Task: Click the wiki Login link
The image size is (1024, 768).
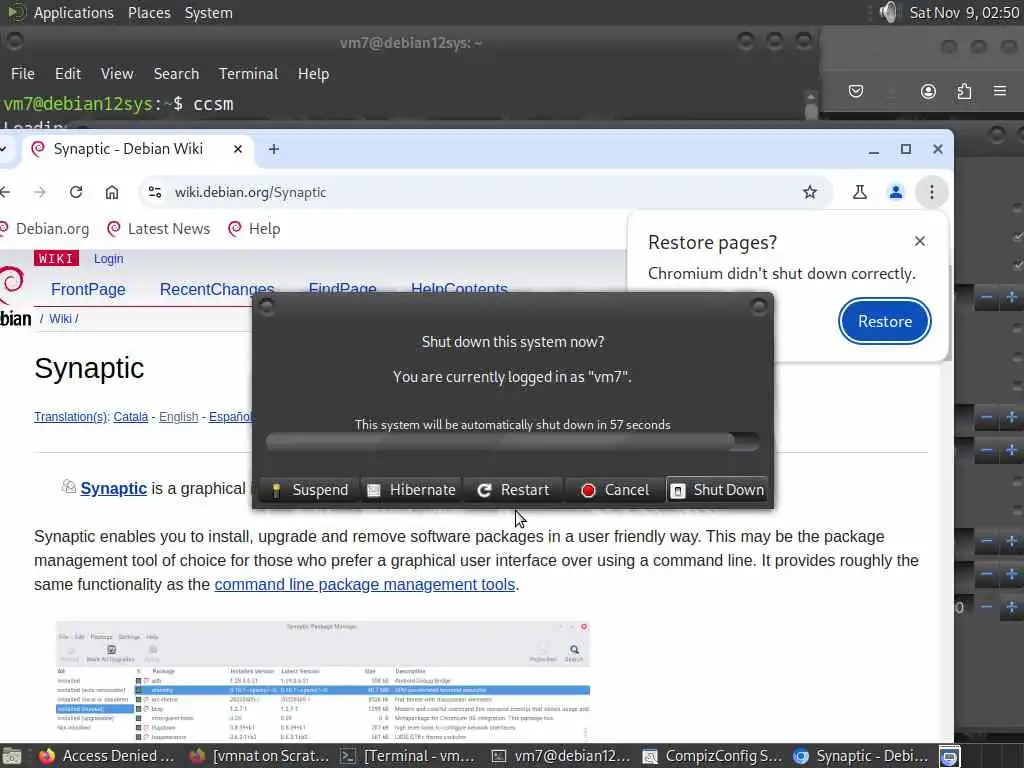Action: pyautogui.click(x=108, y=259)
